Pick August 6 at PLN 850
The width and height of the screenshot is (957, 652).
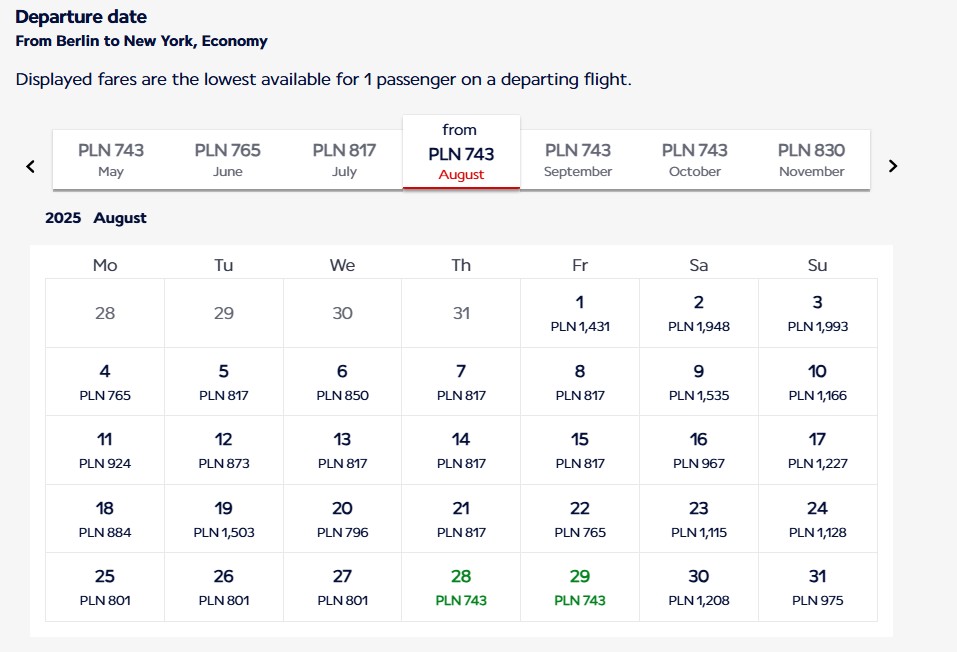click(342, 382)
